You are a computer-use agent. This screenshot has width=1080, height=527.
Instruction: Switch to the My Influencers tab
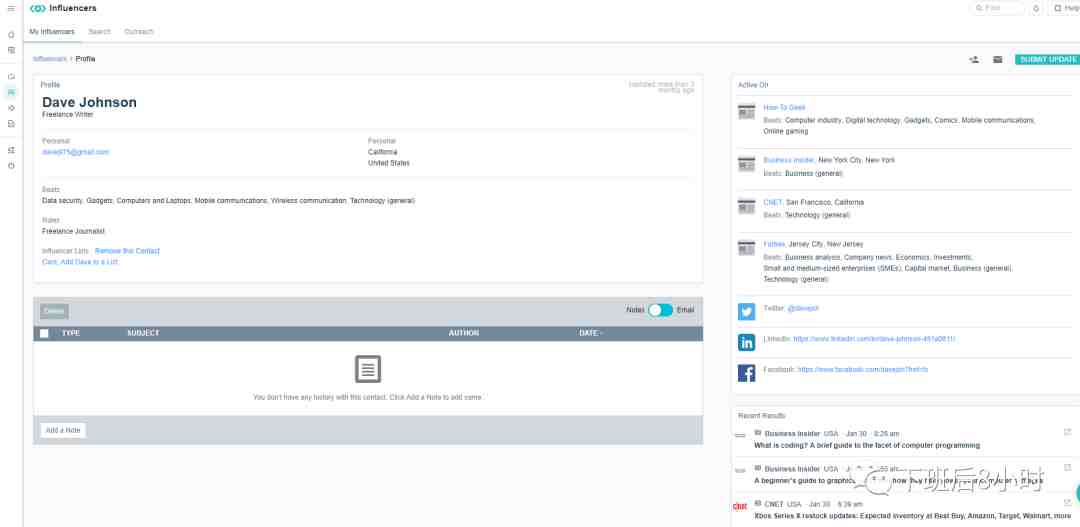pyautogui.click(x=52, y=32)
